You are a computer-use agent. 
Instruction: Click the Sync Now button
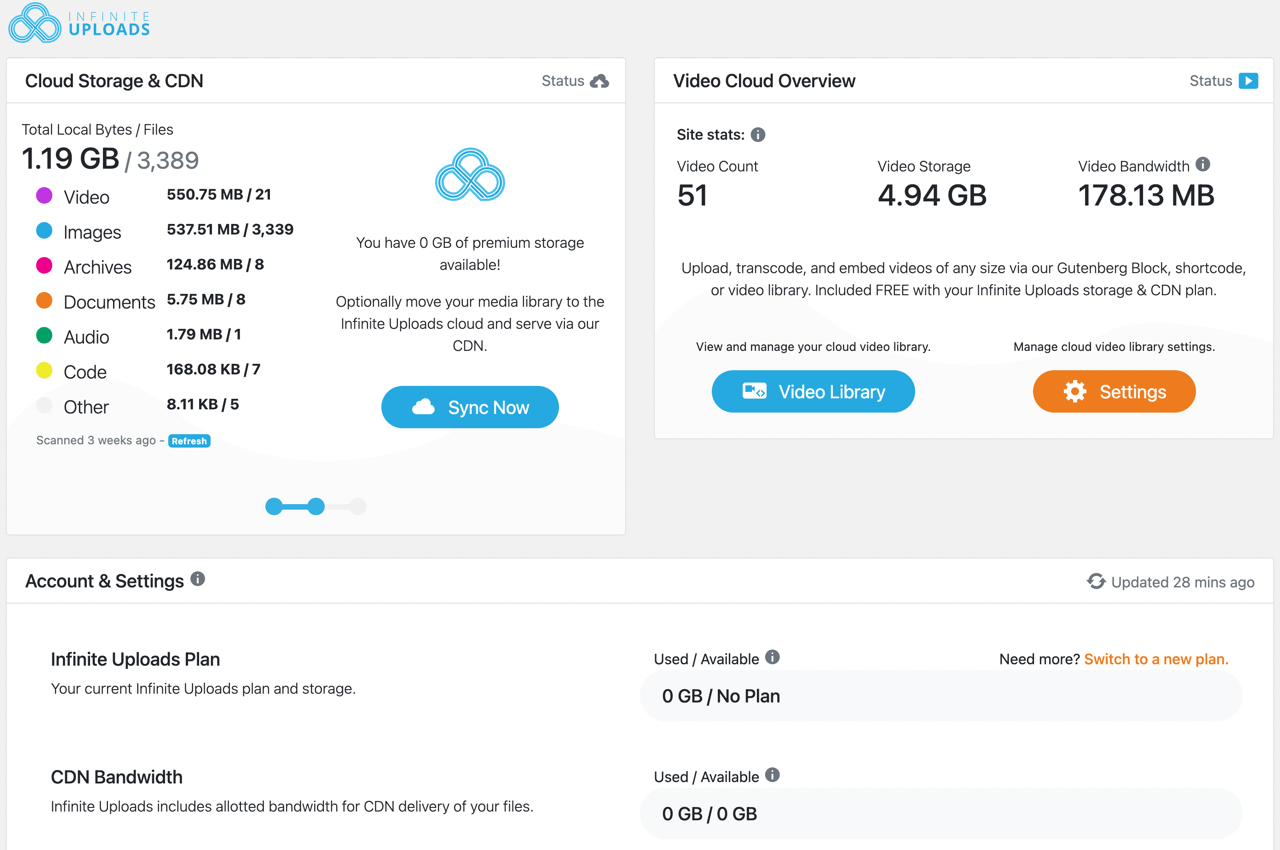470,407
